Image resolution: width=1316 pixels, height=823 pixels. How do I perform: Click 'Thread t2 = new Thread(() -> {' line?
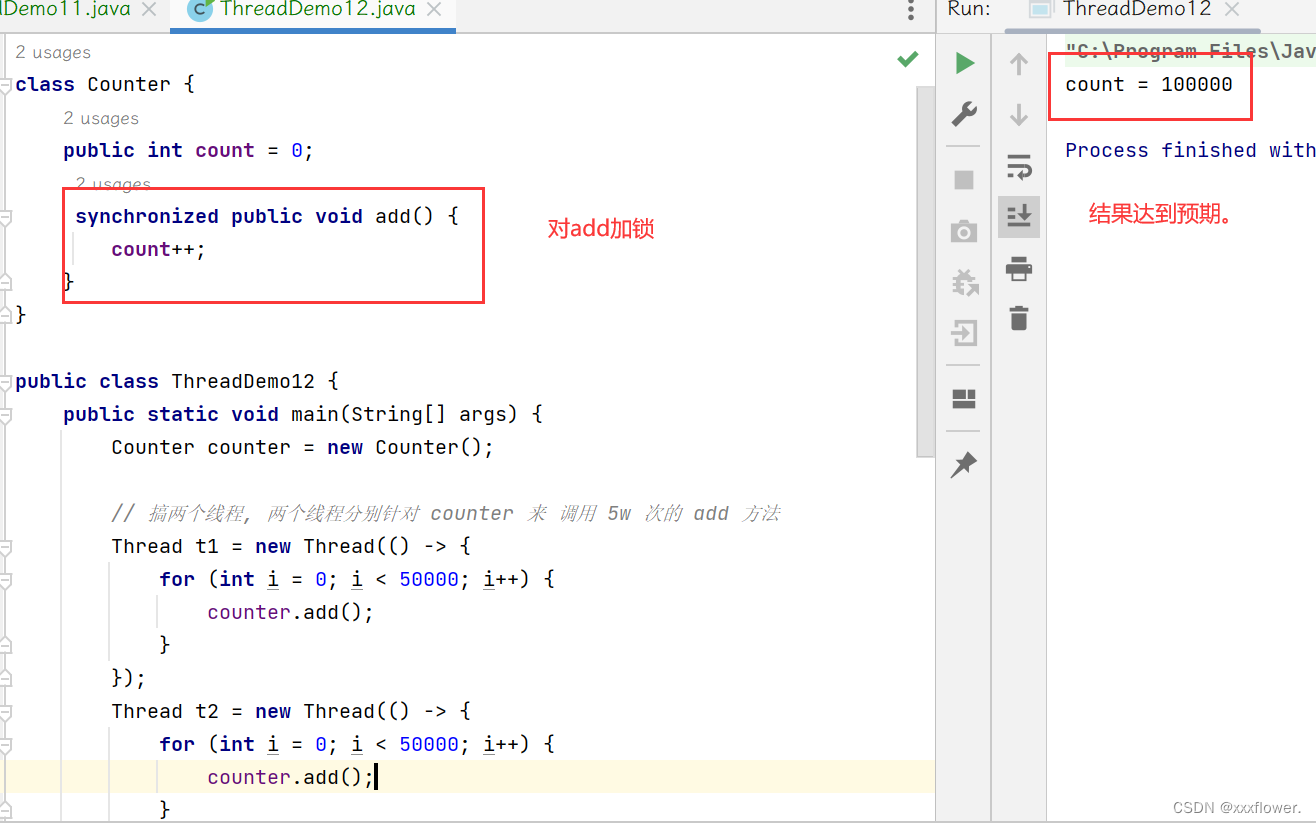291,712
